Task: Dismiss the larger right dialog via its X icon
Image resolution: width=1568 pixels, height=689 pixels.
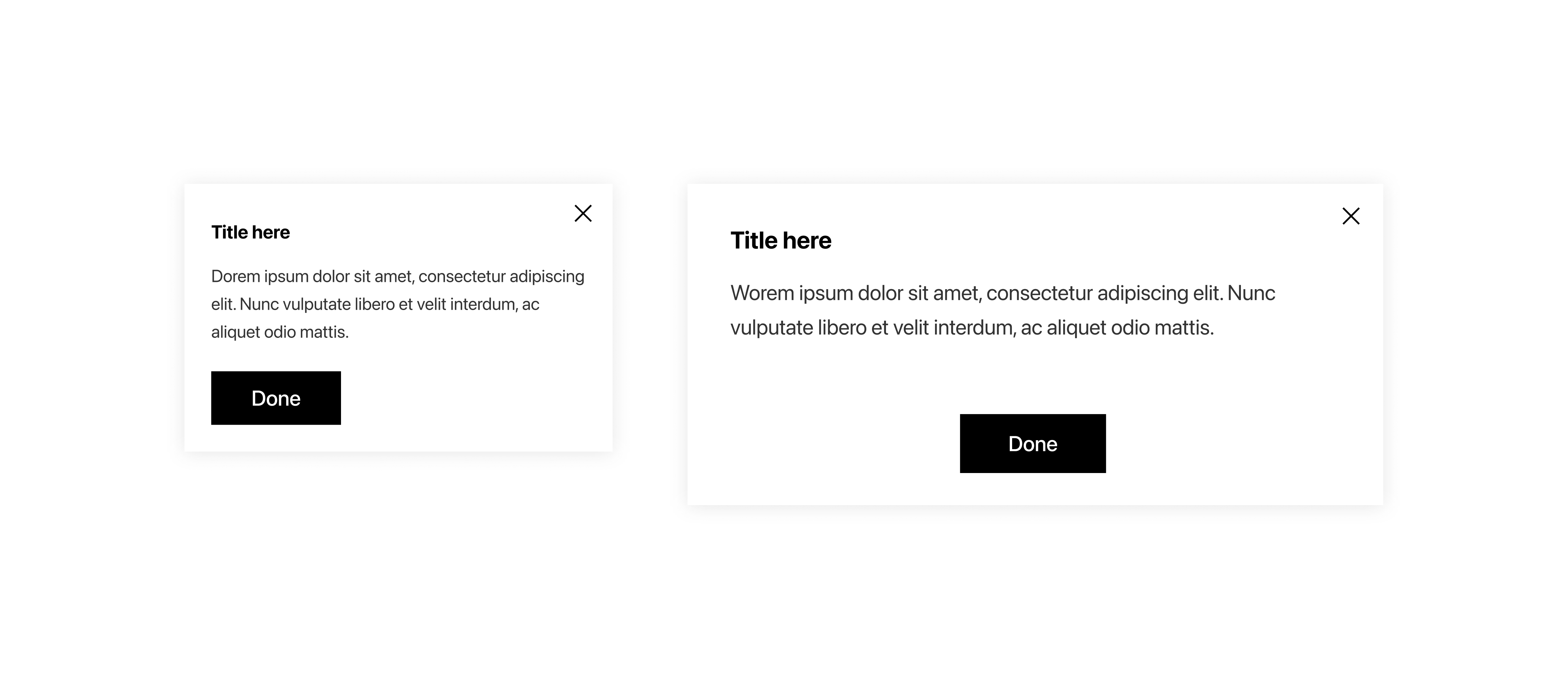Action: tap(1351, 216)
